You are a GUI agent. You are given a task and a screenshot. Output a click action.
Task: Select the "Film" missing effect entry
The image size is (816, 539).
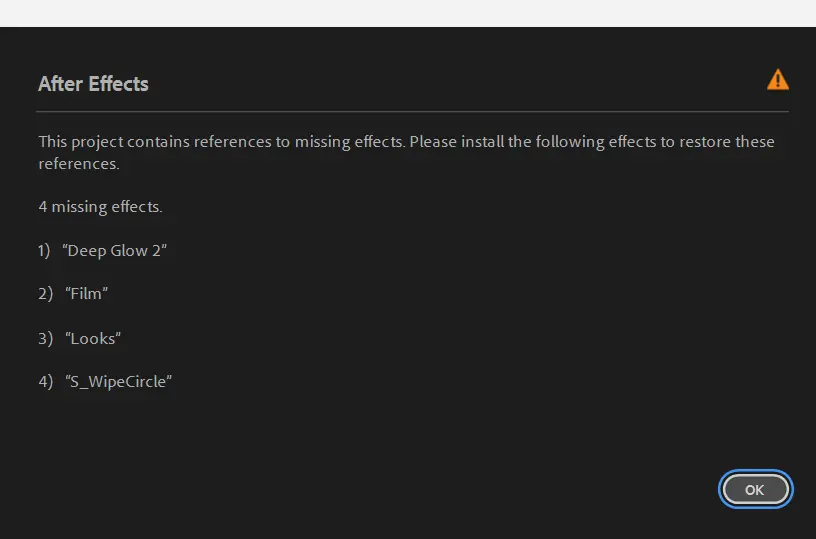point(86,294)
